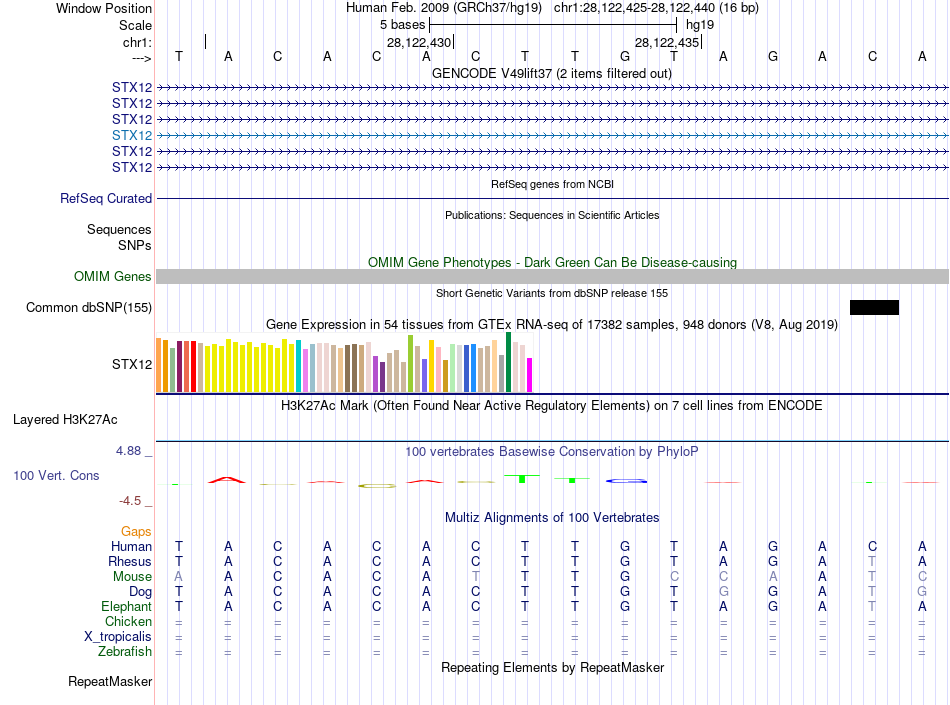The width and height of the screenshot is (950, 705).
Task: Click the Human species label
Action: pos(131,546)
